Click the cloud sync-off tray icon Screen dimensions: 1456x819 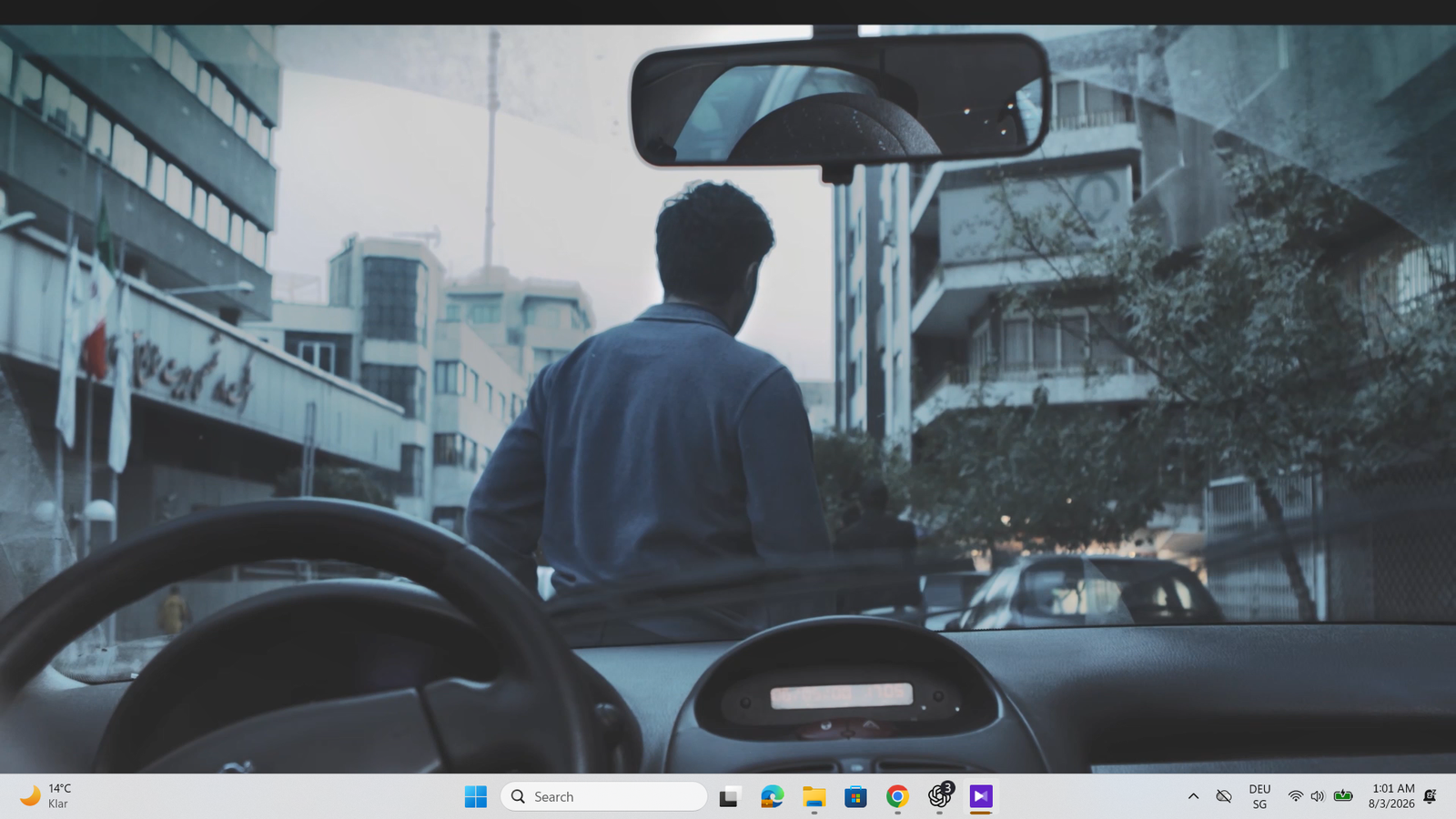pos(1224,796)
